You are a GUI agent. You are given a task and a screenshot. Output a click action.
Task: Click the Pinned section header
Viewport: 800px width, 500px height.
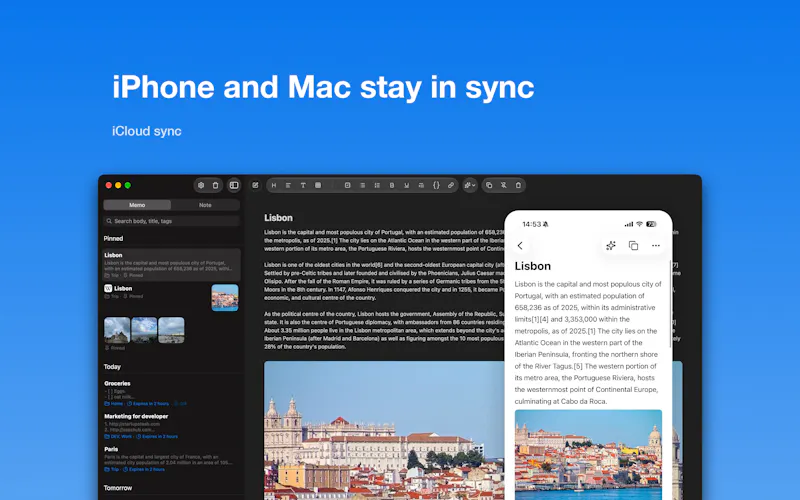tap(113, 239)
